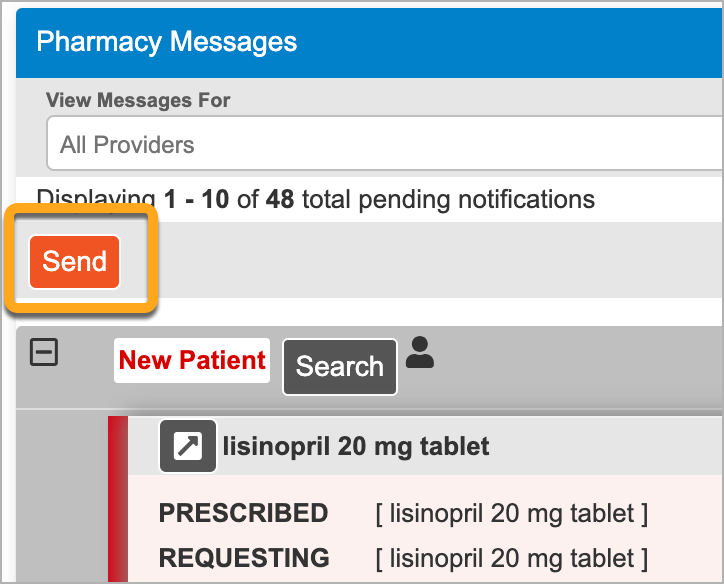724x584 pixels.
Task: Select the prescribed lisinopril 20 mg tablet value
Action: coord(512,513)
